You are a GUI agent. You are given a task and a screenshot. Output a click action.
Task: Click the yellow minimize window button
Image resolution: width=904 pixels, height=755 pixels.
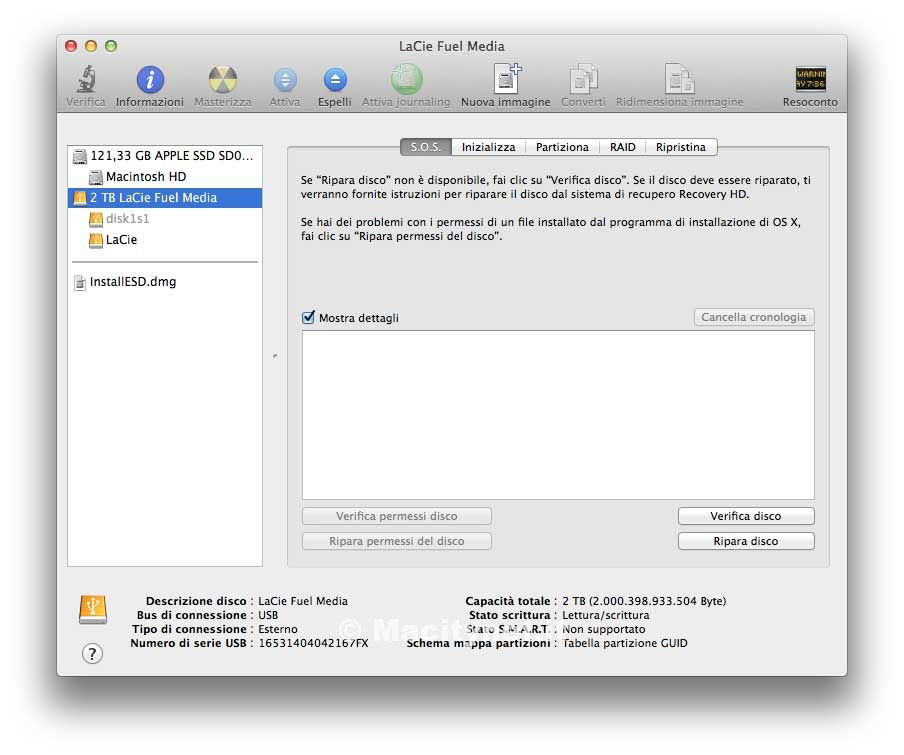91,46
